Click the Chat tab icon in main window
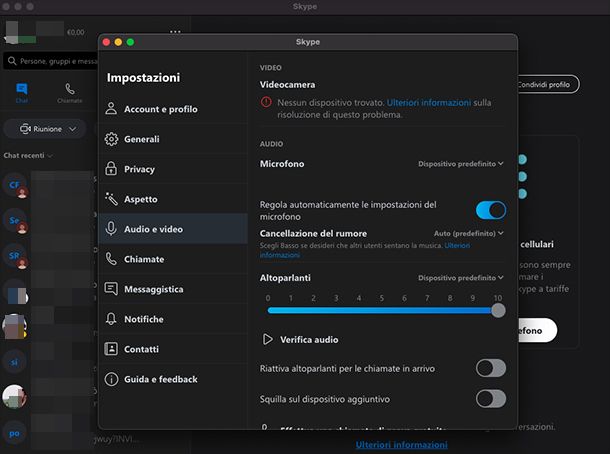Viewport: 610px width, 454px height. click(x=22, y=89)
